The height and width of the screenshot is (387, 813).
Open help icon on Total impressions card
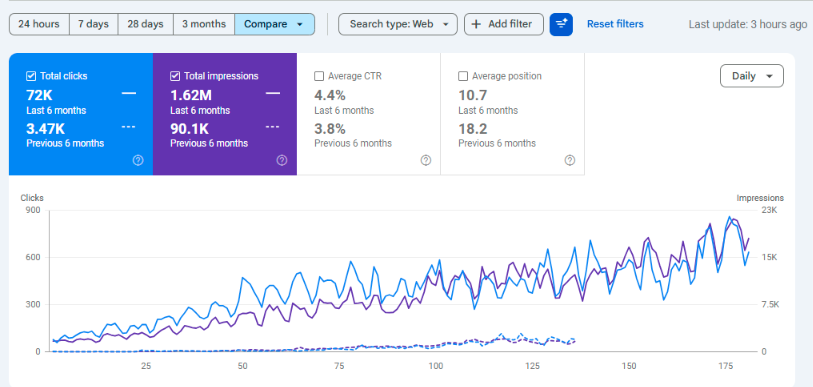click(282, 160)
